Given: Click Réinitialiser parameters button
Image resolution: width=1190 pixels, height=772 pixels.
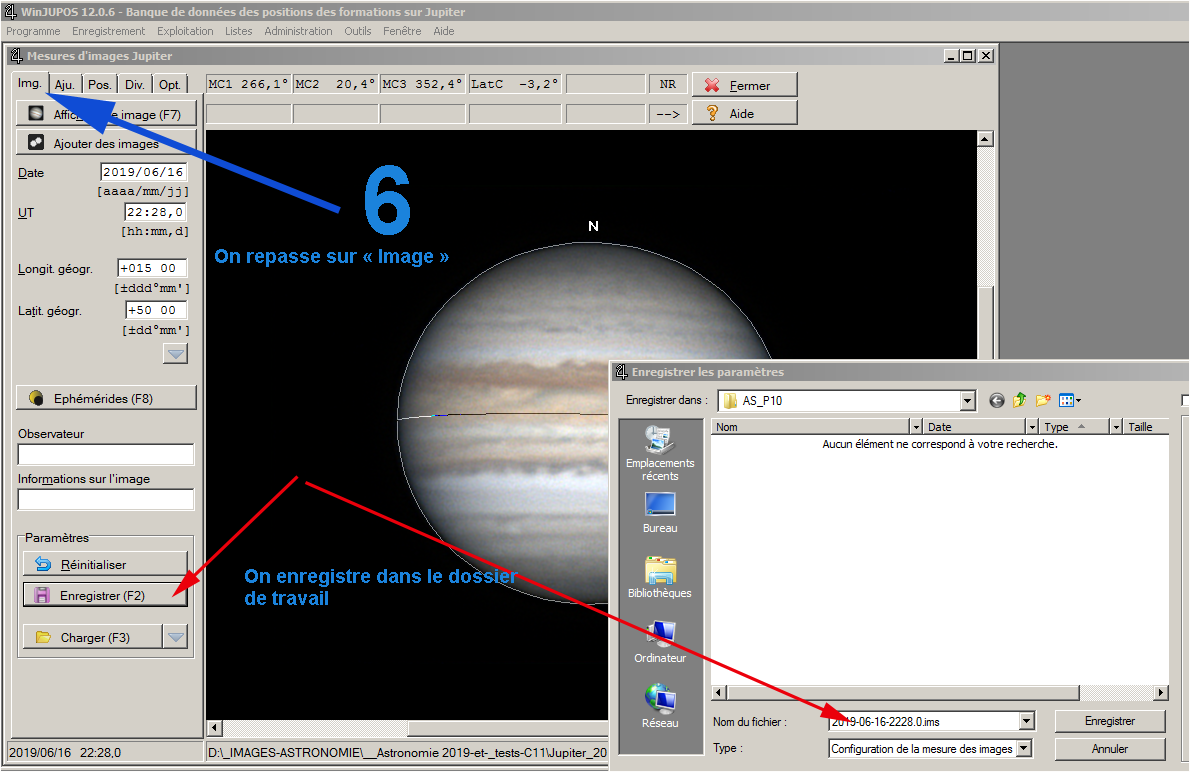Looking at the screenshot, I should click(x=105, y=564).
